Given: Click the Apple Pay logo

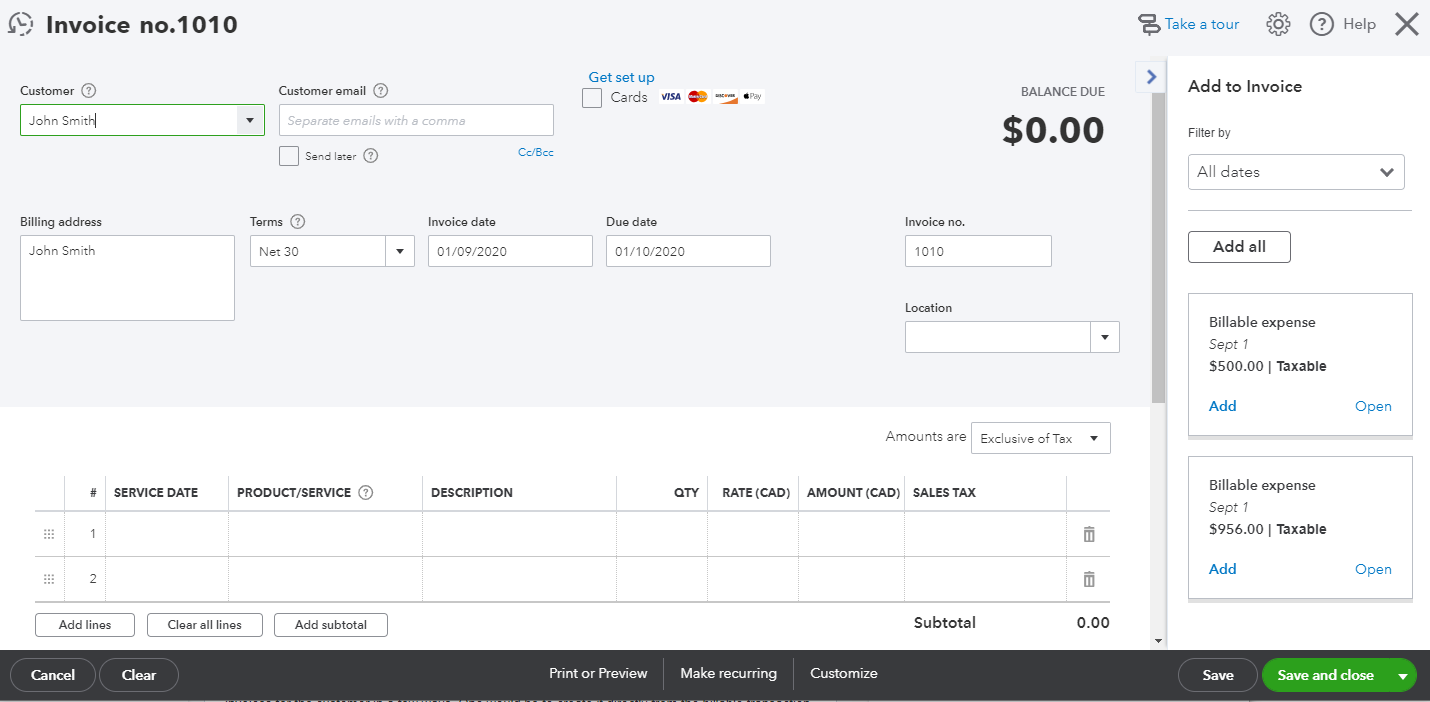Looking at the screenshot, I should tap(753, 97).
